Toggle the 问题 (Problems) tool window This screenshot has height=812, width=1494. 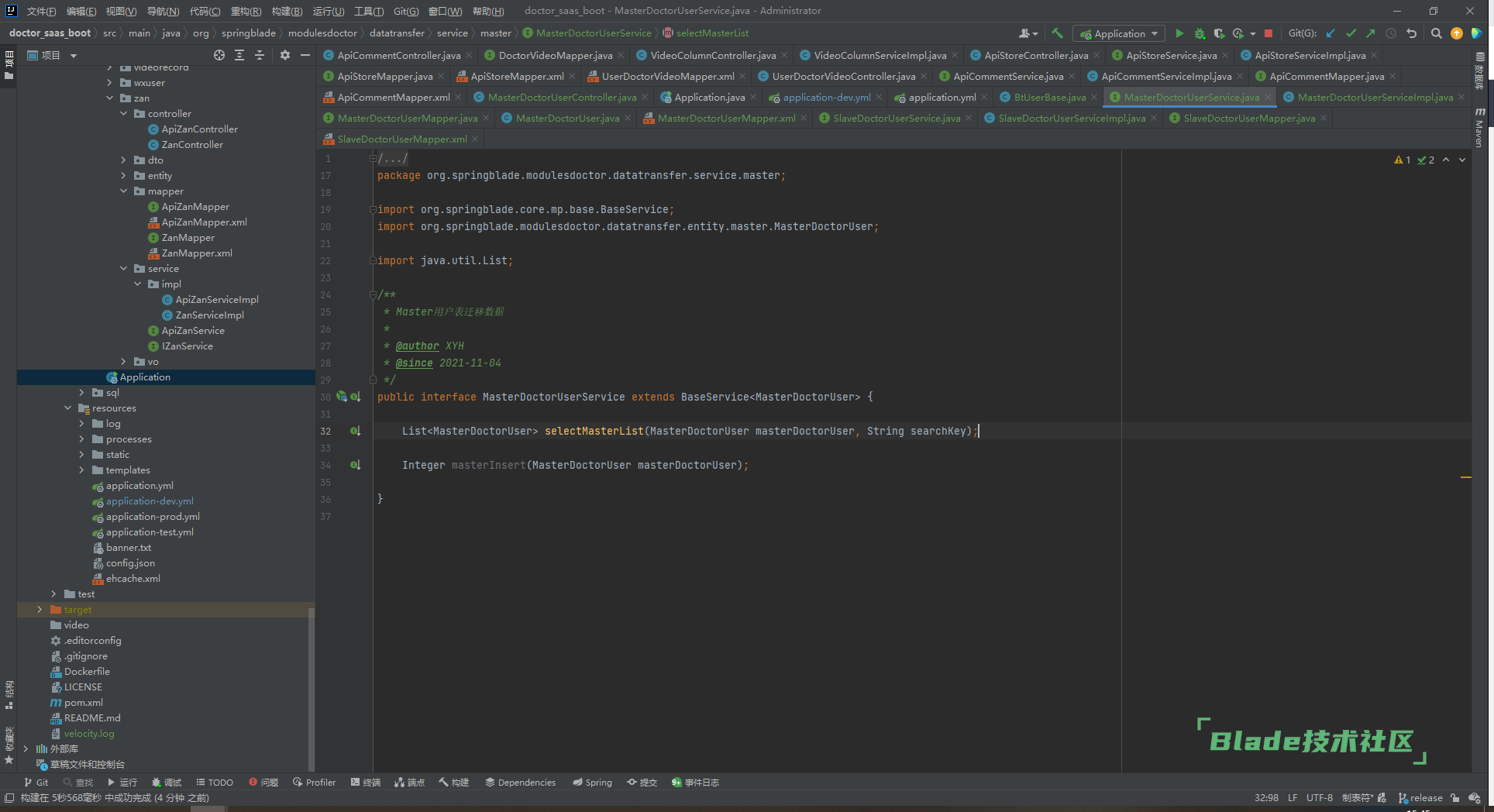point(263,783)
